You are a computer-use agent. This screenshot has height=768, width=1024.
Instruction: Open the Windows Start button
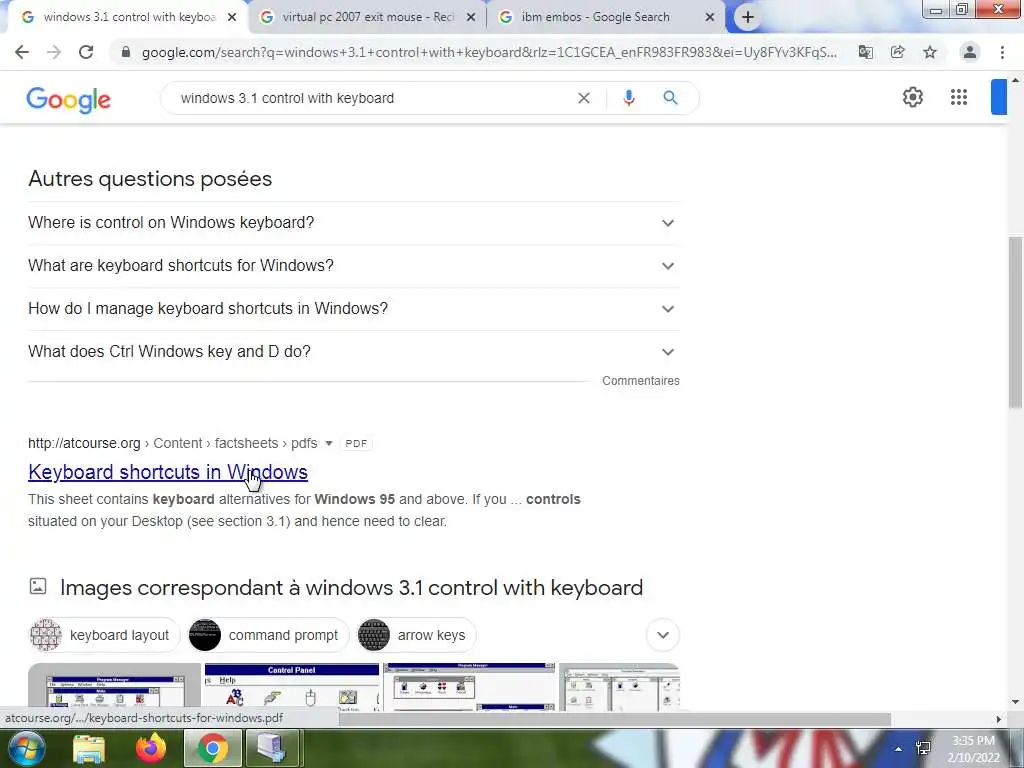point(26,748)
